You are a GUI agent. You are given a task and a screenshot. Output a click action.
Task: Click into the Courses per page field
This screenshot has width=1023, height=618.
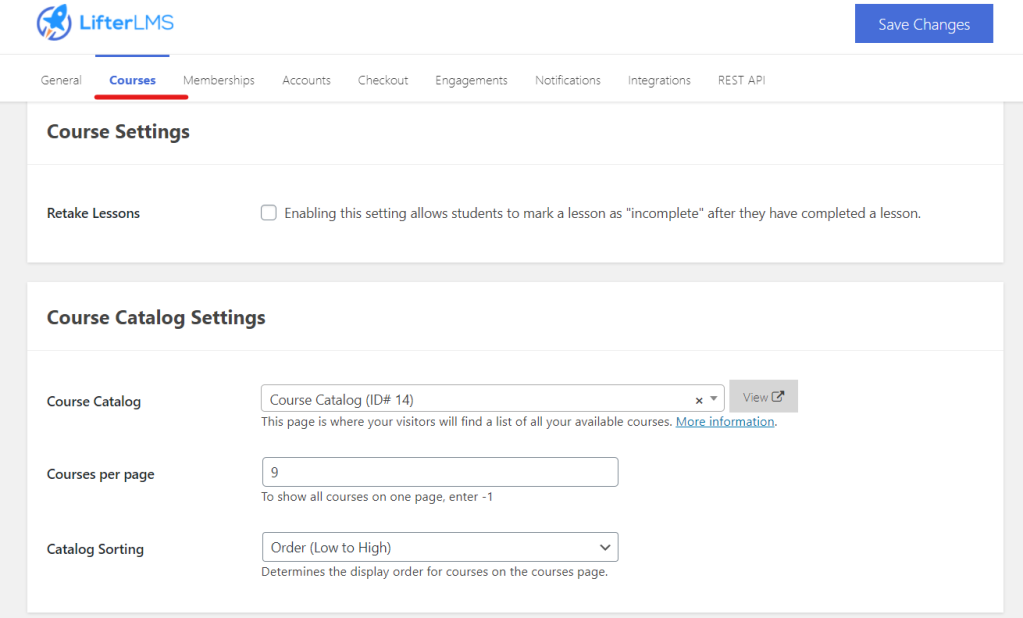tap(439, 472)
